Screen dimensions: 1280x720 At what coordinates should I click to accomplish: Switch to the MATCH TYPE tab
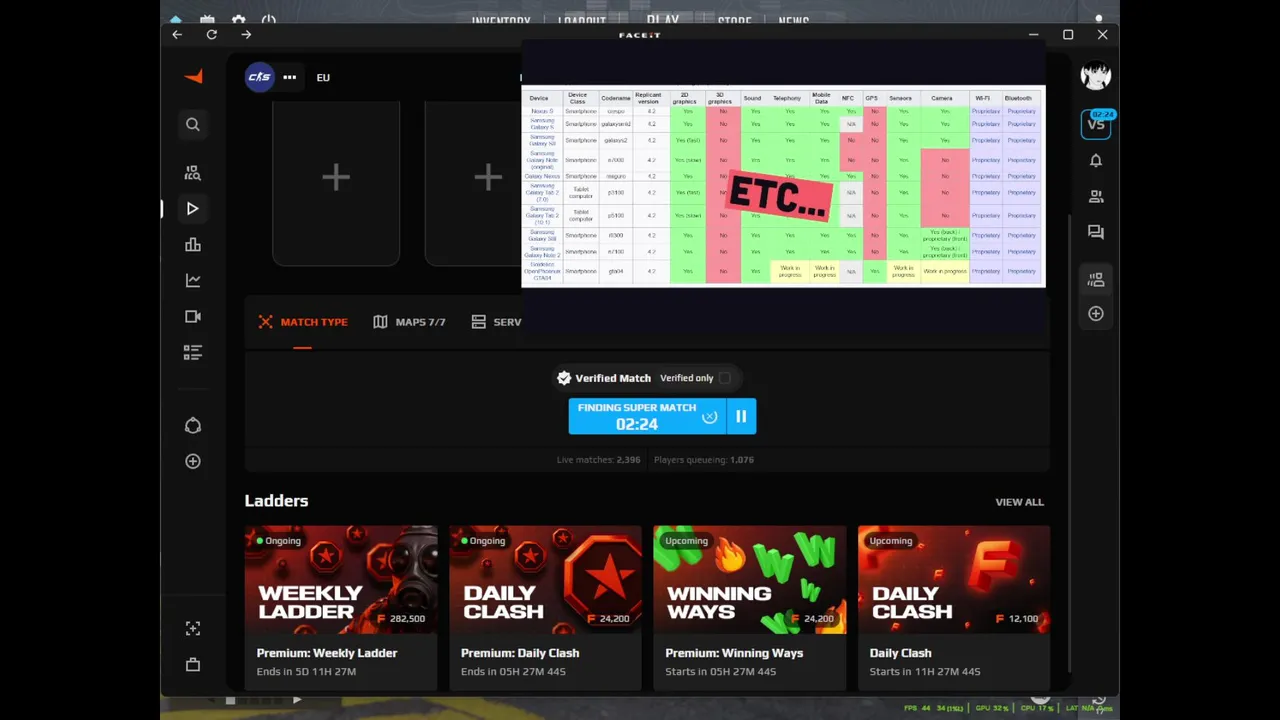(x=303, y=322)
